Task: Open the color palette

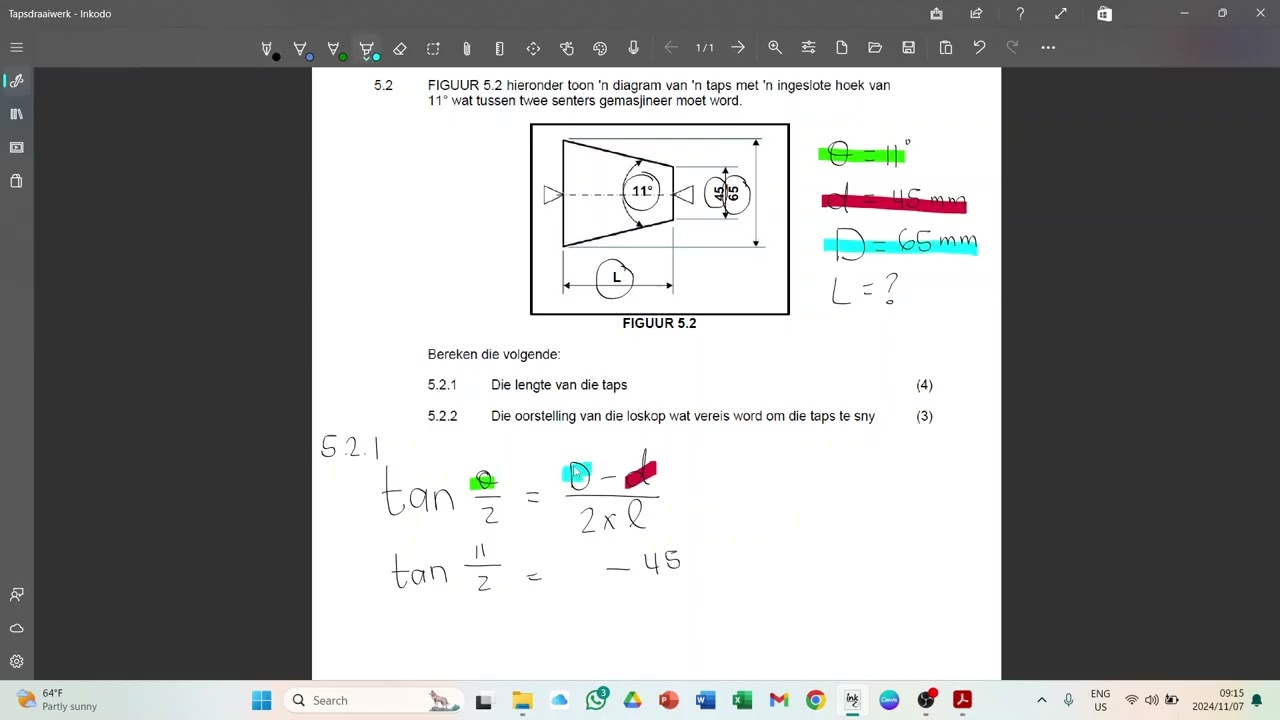Action: [x=600, y=48]
